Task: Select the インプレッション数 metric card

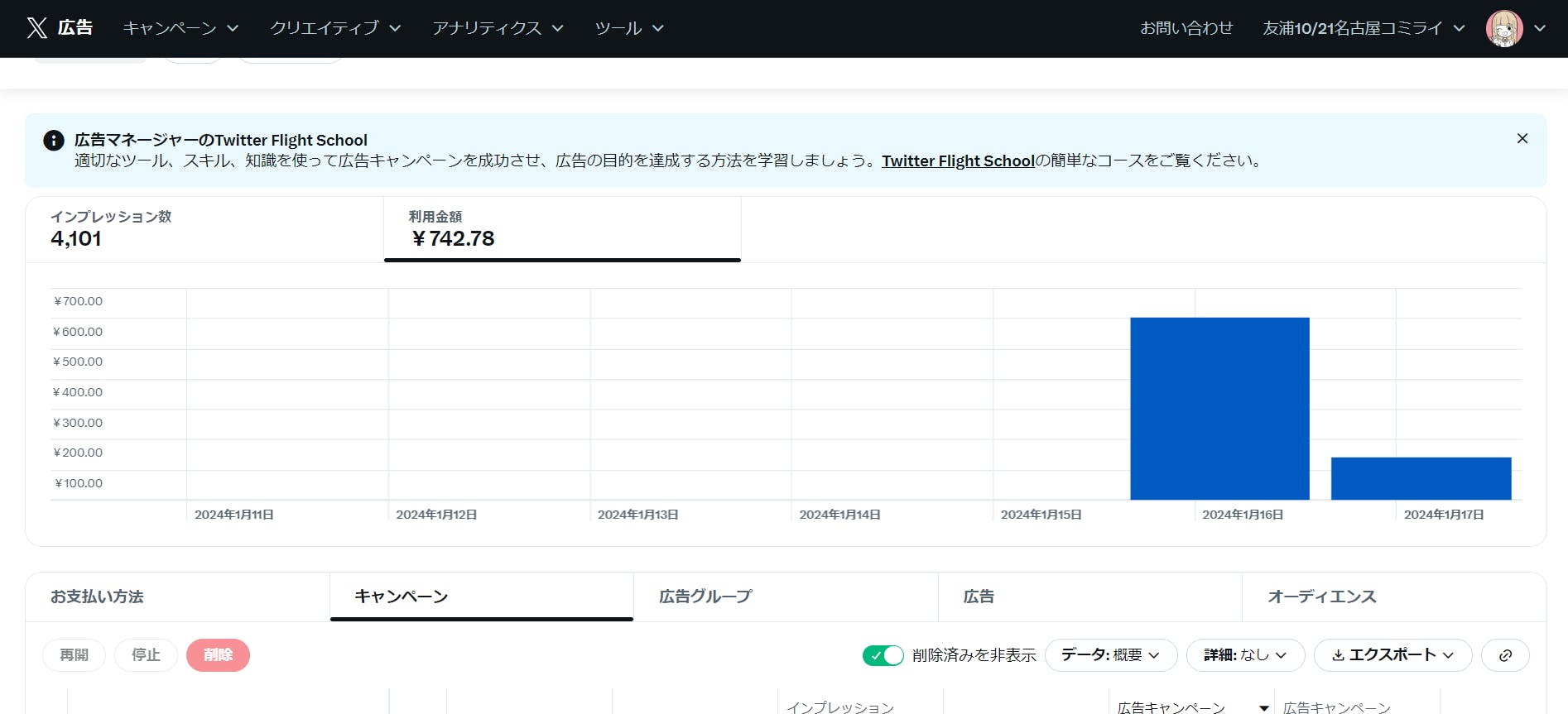Action: coord(204,229)
